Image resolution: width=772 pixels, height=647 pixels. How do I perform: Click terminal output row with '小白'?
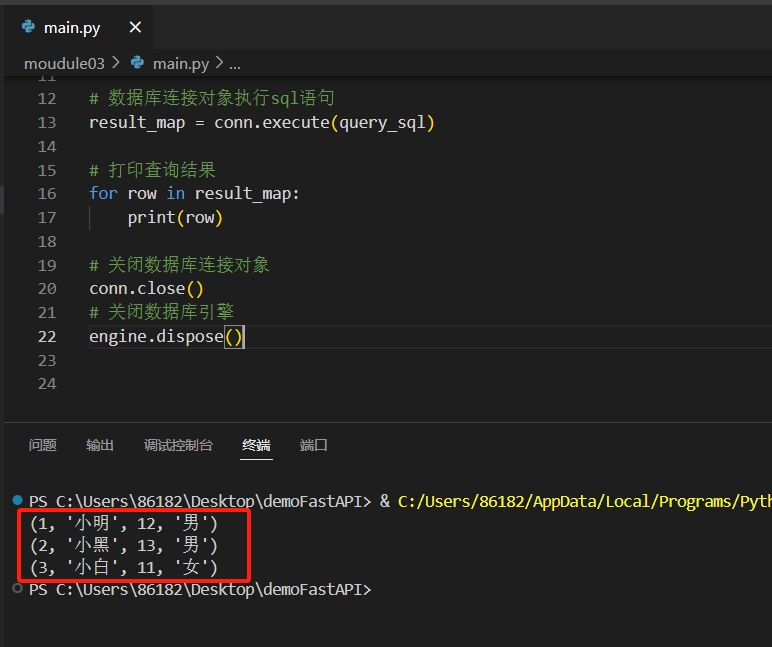[x=124, y=567]
